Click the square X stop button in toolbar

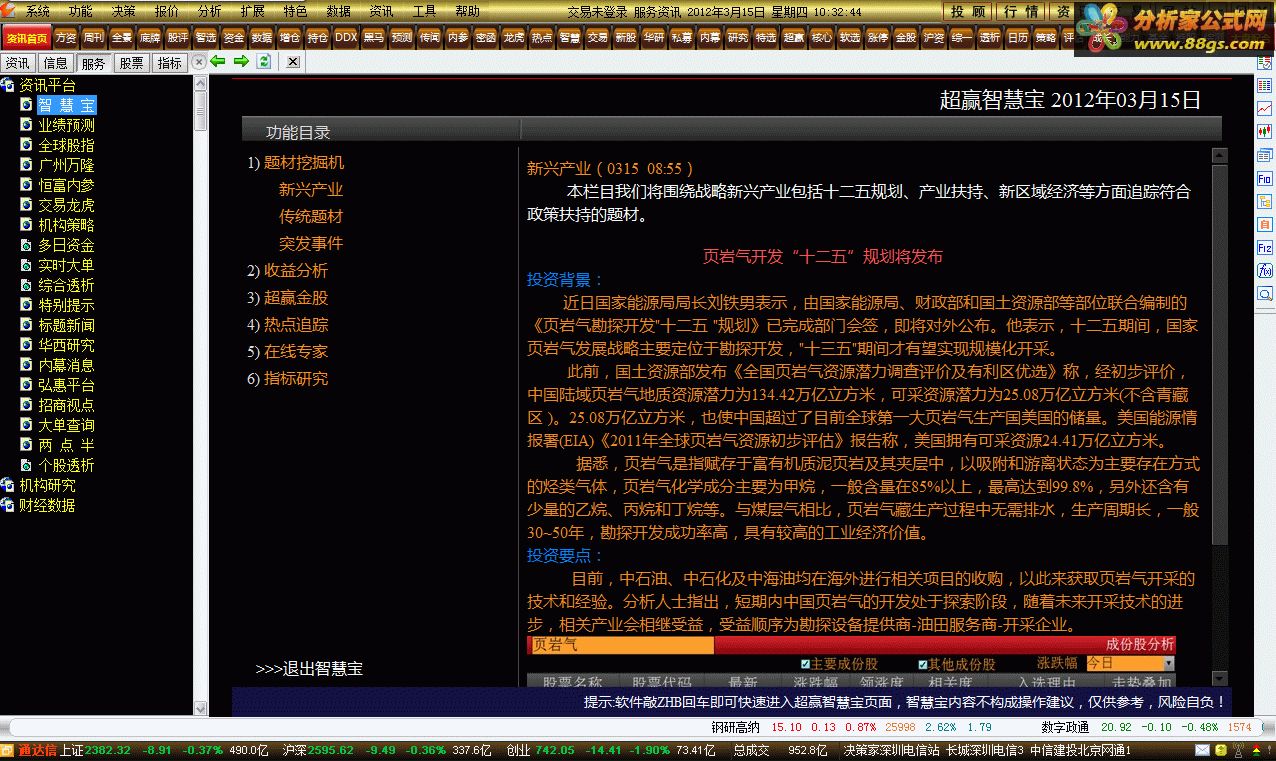292,62
